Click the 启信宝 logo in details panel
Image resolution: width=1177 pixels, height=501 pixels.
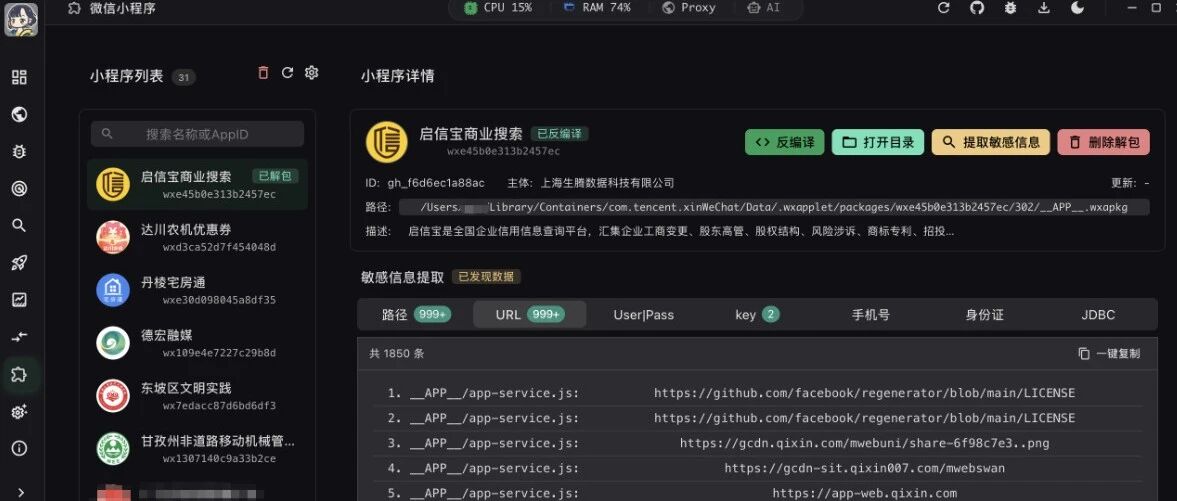(387, 142)
